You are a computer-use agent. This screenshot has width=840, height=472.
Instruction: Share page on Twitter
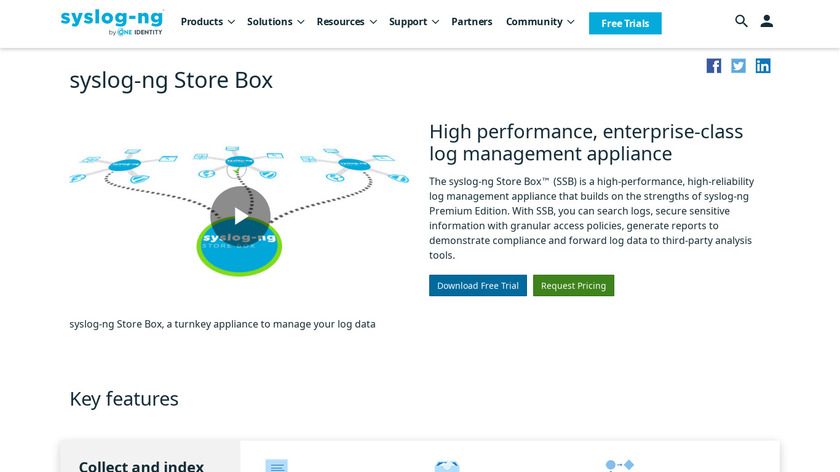[x=738, y=66]
